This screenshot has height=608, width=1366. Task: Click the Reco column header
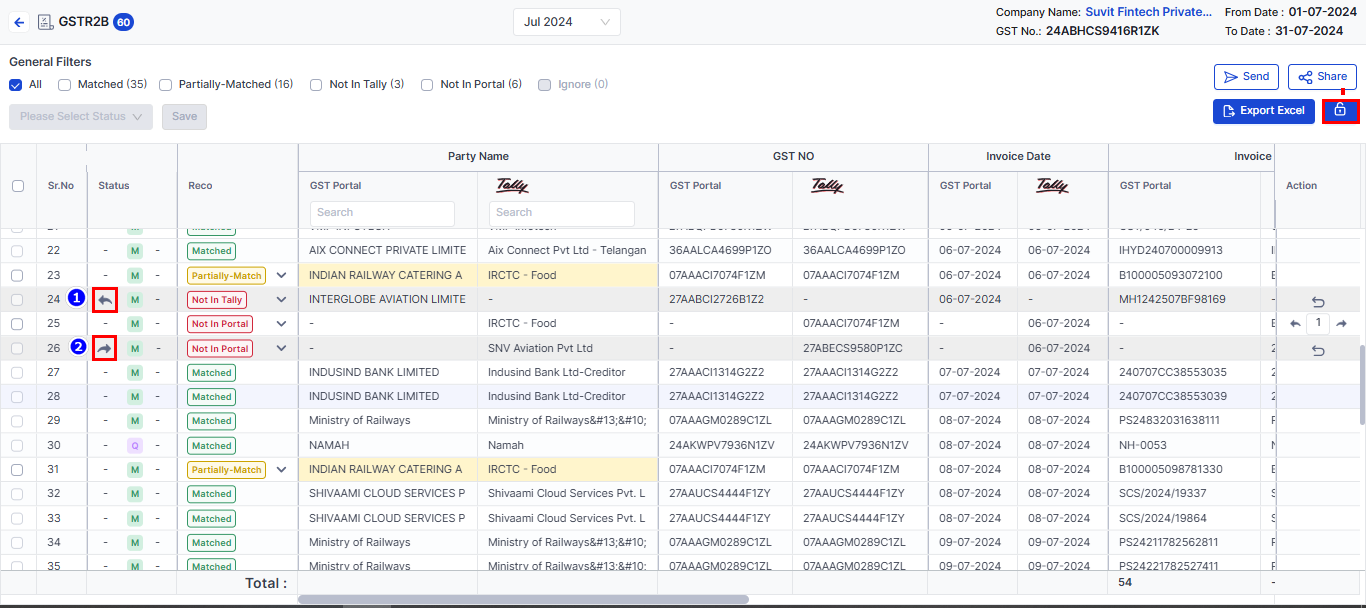click(200, 185)
